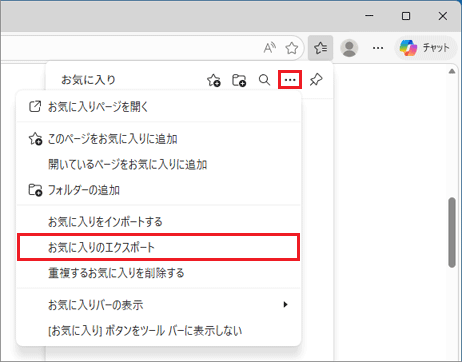462x362 pixels.
Task: Pin the favorites panel with the pin icon
Action: (316, 80)
